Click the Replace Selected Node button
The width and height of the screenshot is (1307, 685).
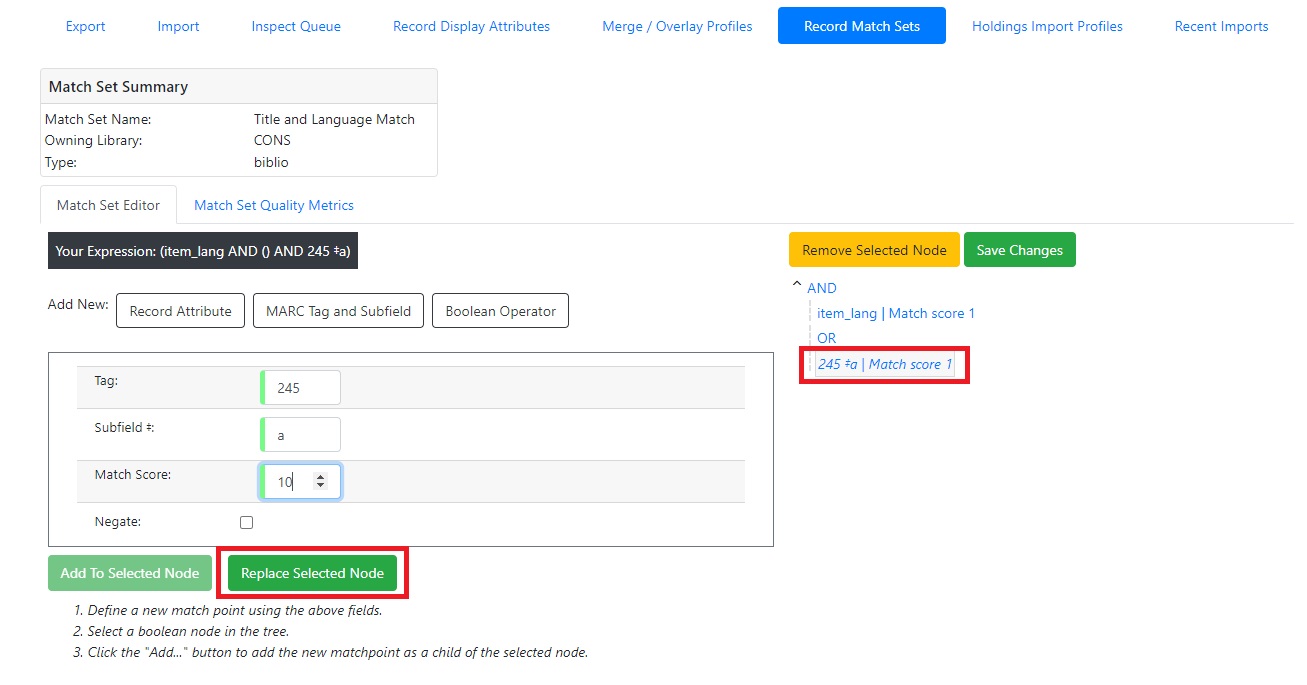(312, 573)
